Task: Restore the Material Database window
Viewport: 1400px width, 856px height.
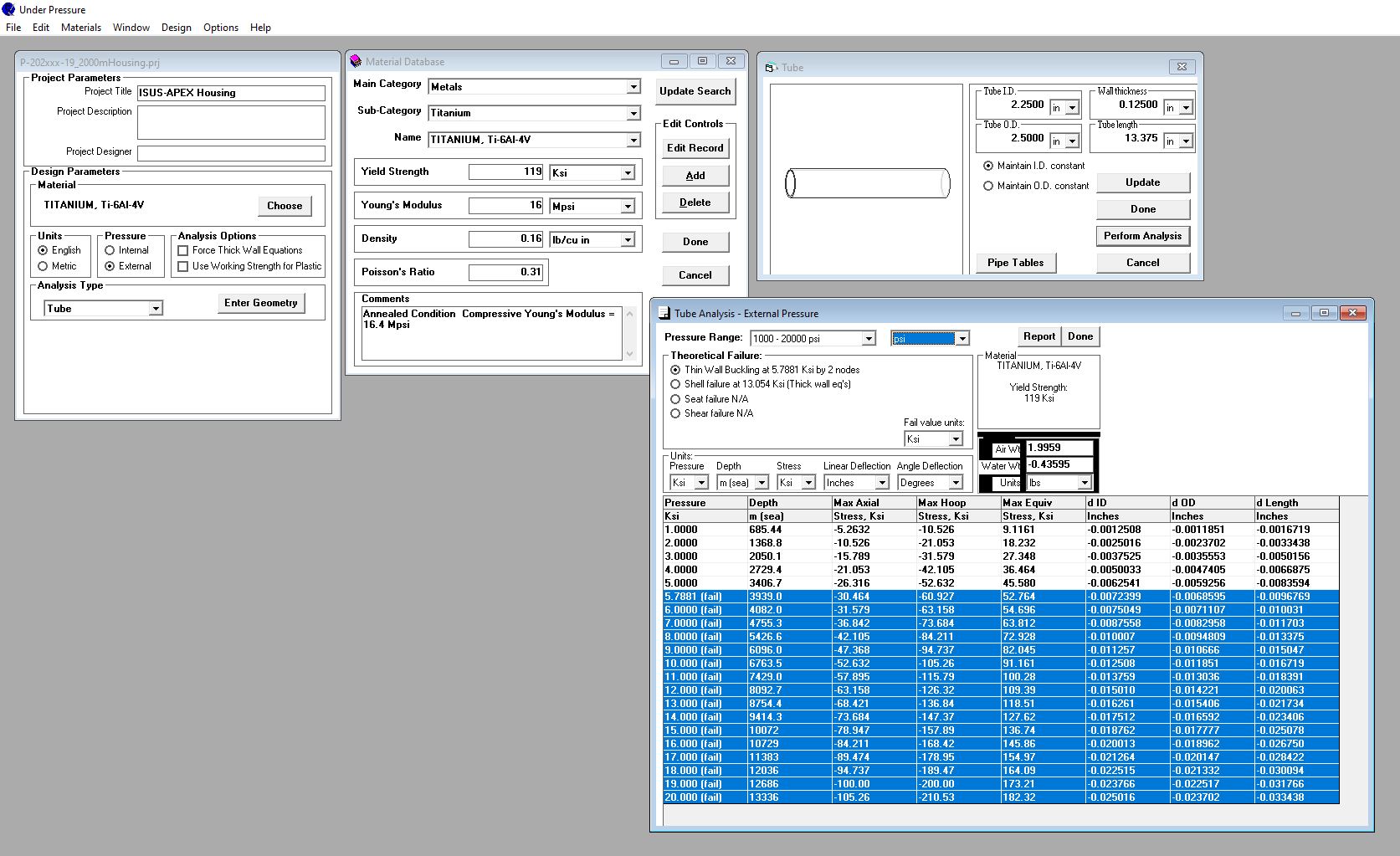Action: point(702,61)
